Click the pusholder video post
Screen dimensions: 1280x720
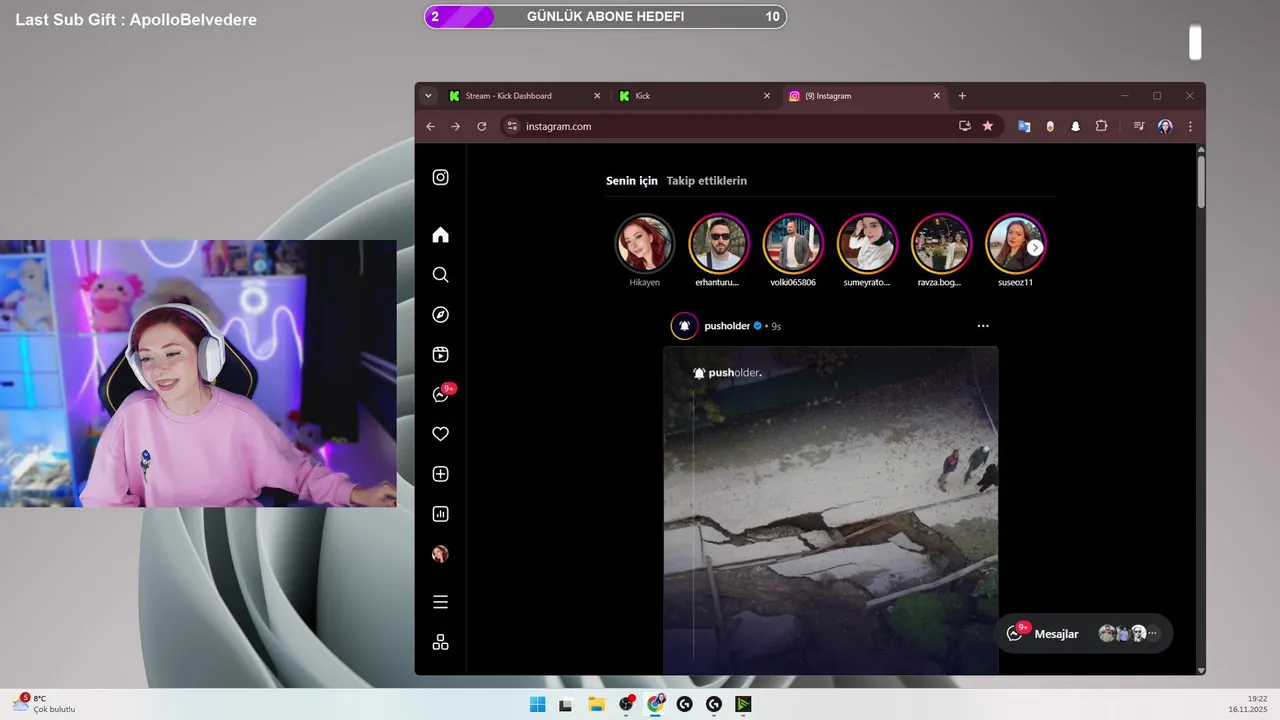[x=830, y=510]
